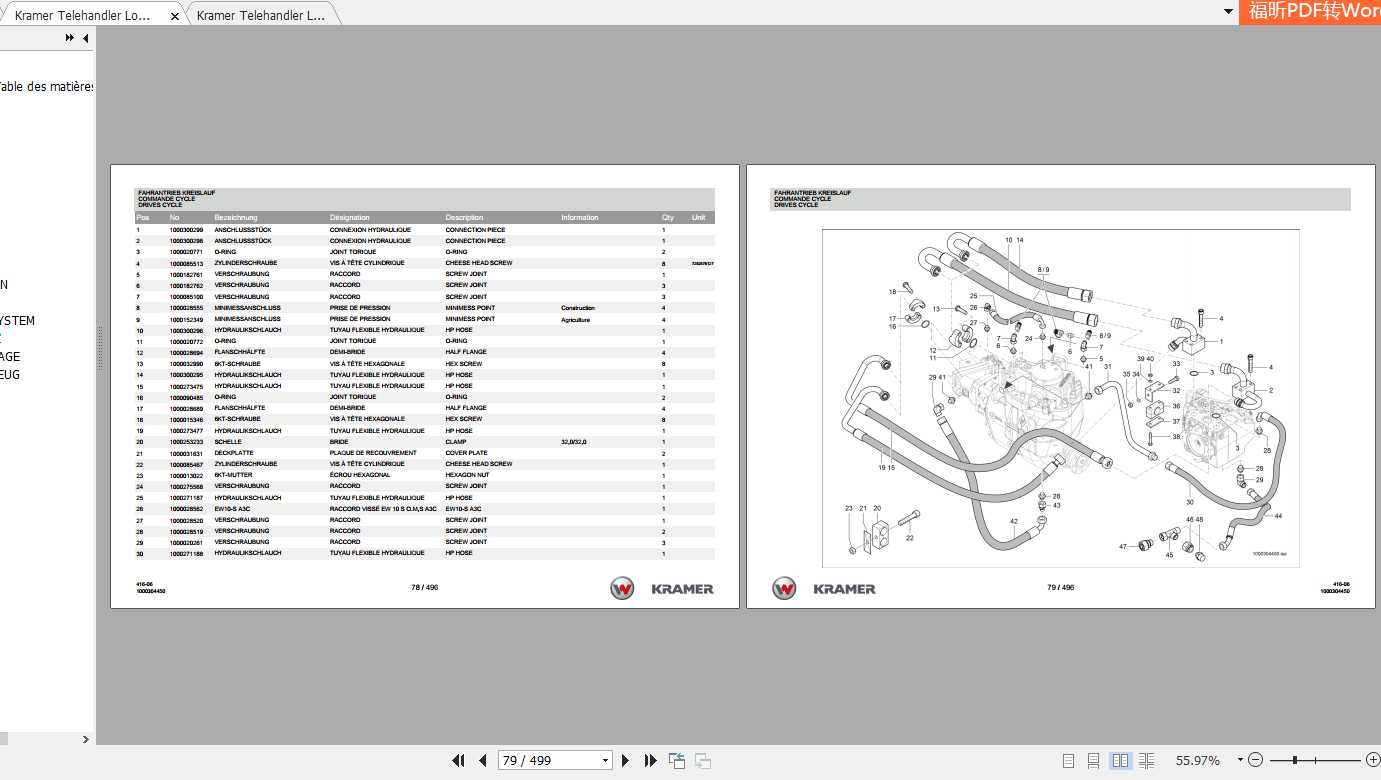Collapse the bookmarks side panel
This screenshot has height=780, width=1381.
pyautogui.click(x=86, y=38)
